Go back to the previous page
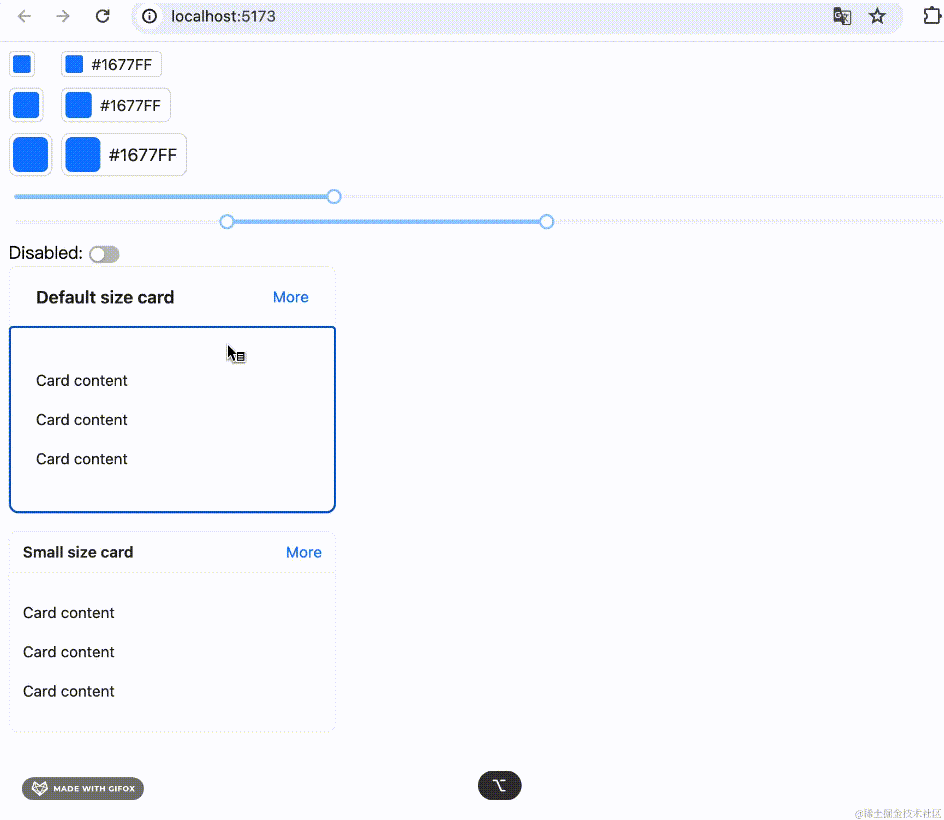Screen dimensions: 944x820 pyautogui.click(x=24, y=16)
